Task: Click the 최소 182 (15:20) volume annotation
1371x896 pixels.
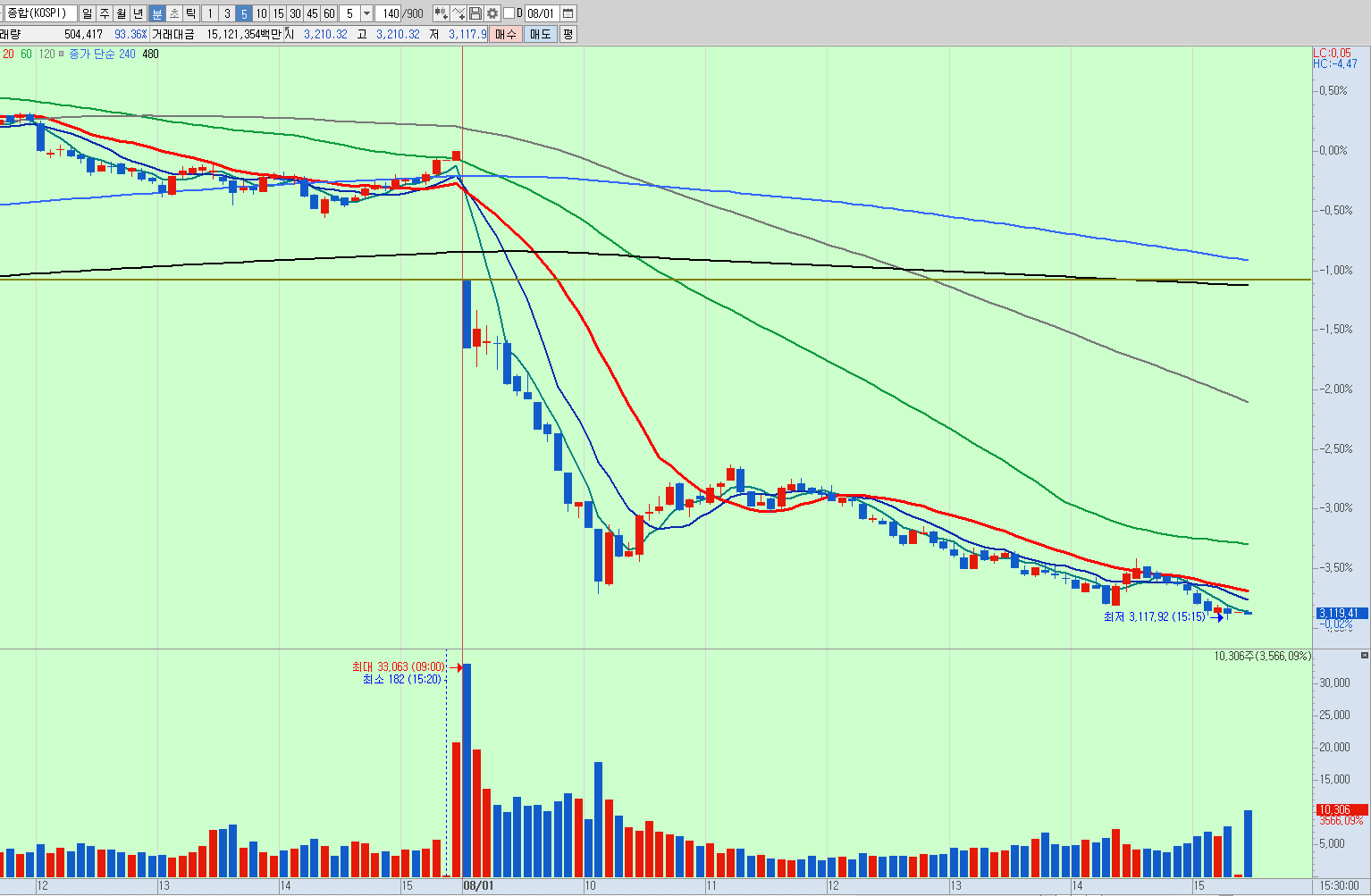Action: click(x=401, y=679)
